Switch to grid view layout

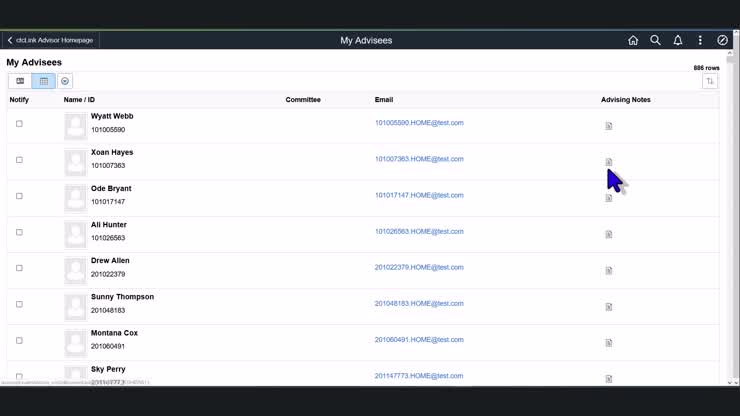pyautogui.click(x=43, y=81)
